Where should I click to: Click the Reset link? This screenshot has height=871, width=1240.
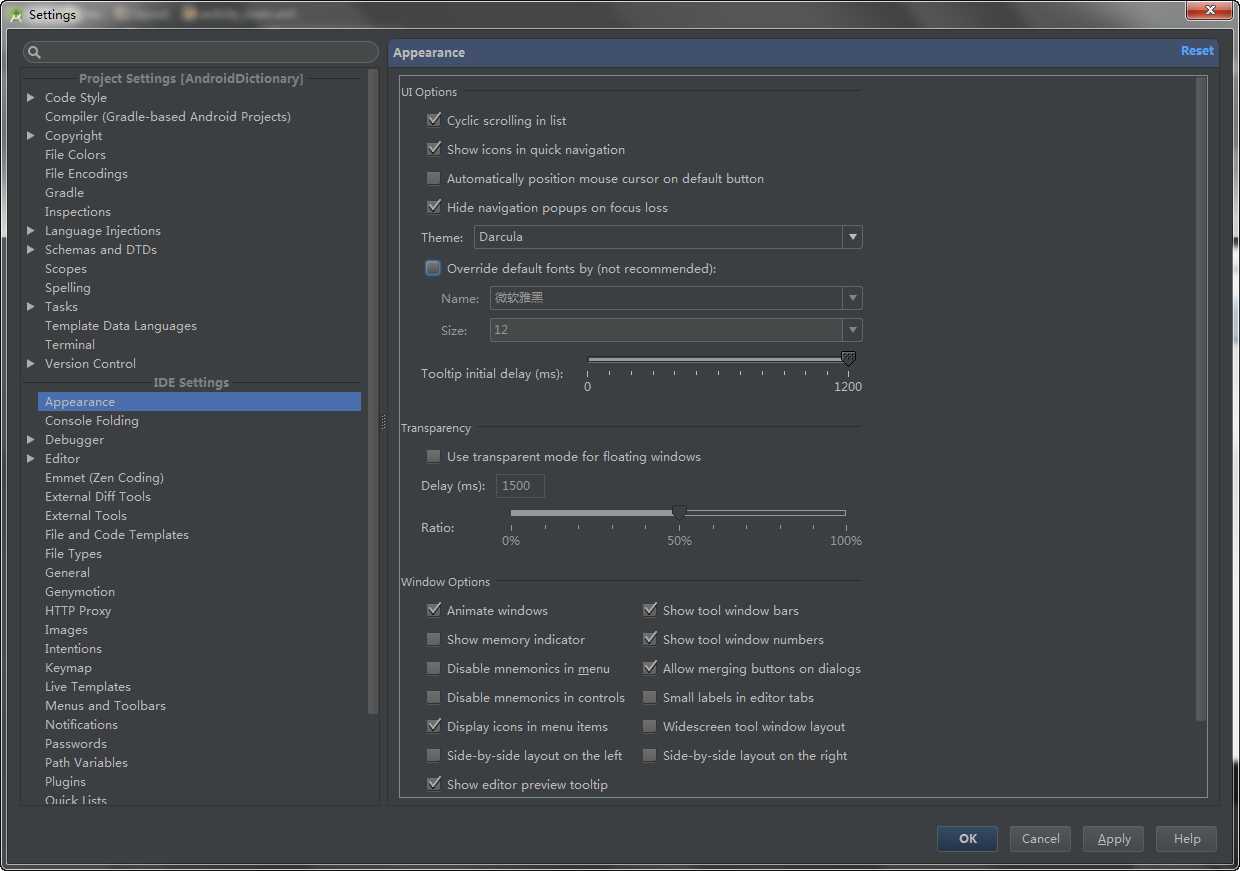[x=1197, y=51]
